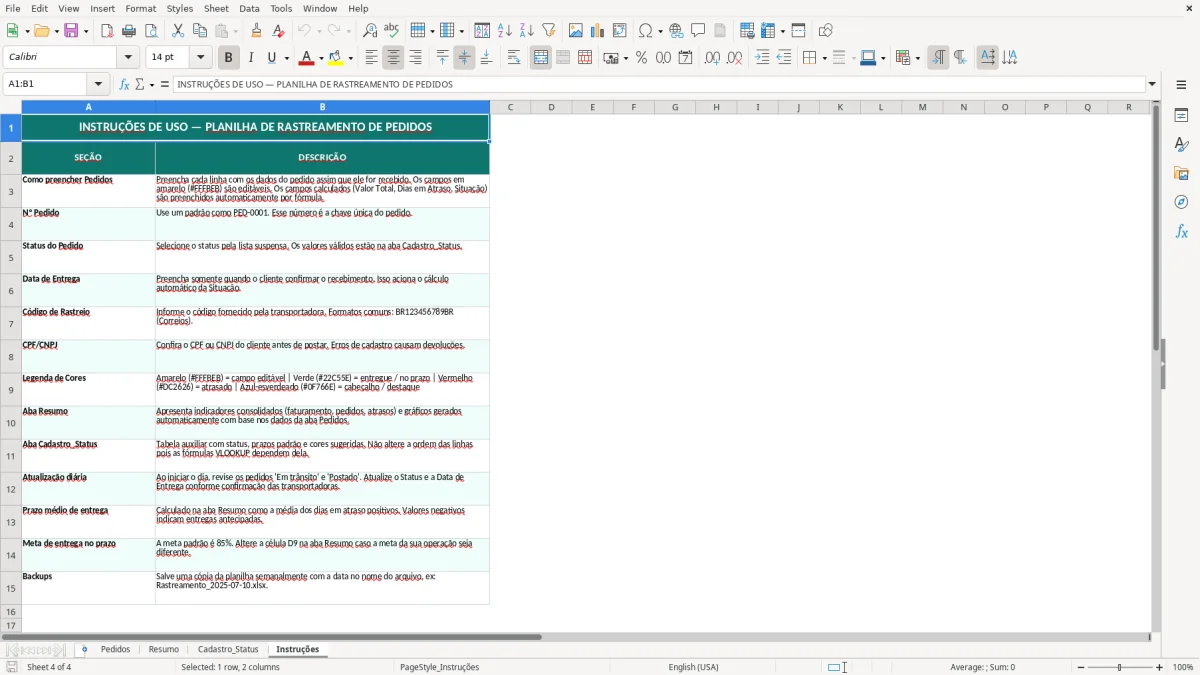1200x675 pixels.
Task: Open the Borders dropdown arrow
Action: pos(823,58)
